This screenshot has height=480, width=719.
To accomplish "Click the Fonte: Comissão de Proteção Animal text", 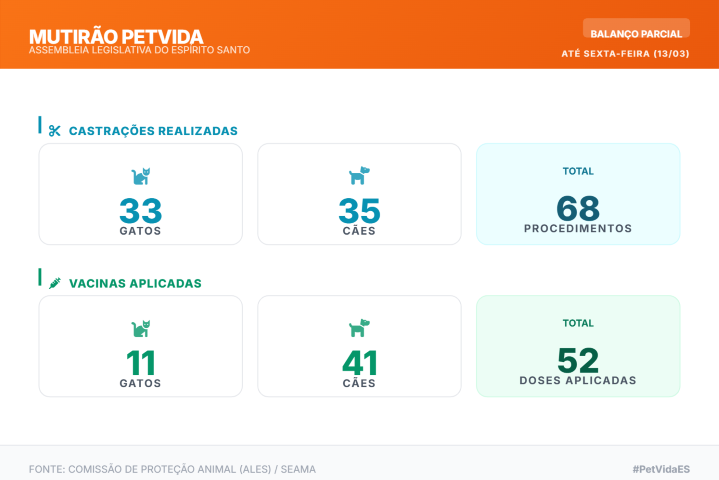I will (x=172, y=469).
